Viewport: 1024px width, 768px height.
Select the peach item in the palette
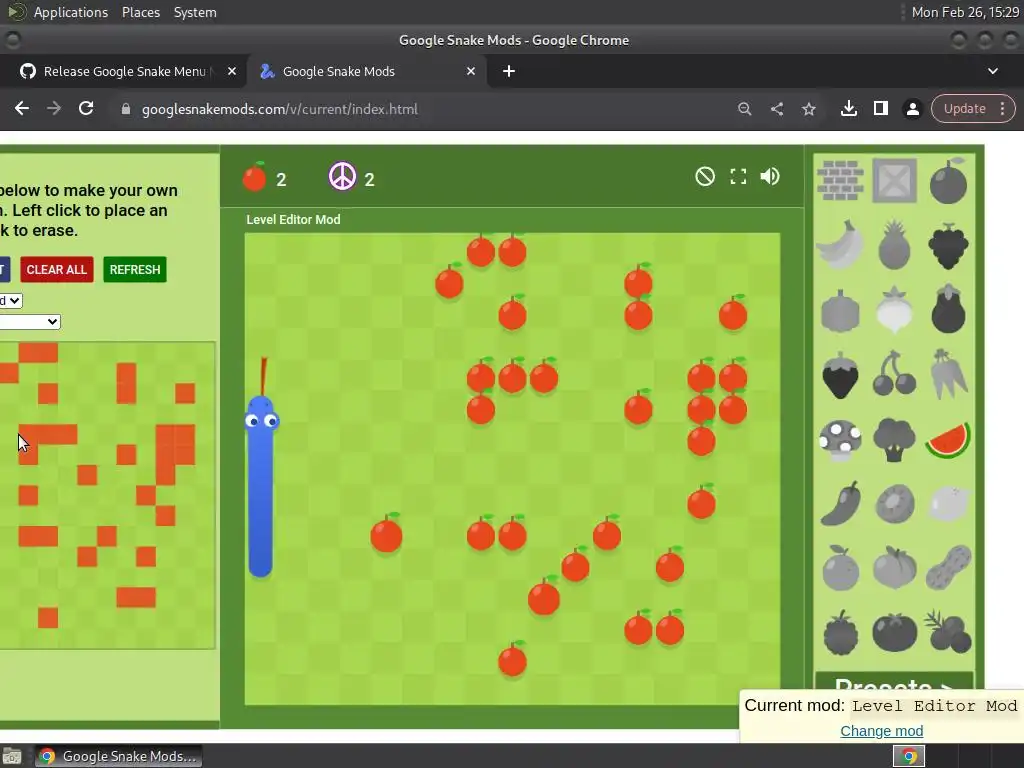tap(894, 568)
